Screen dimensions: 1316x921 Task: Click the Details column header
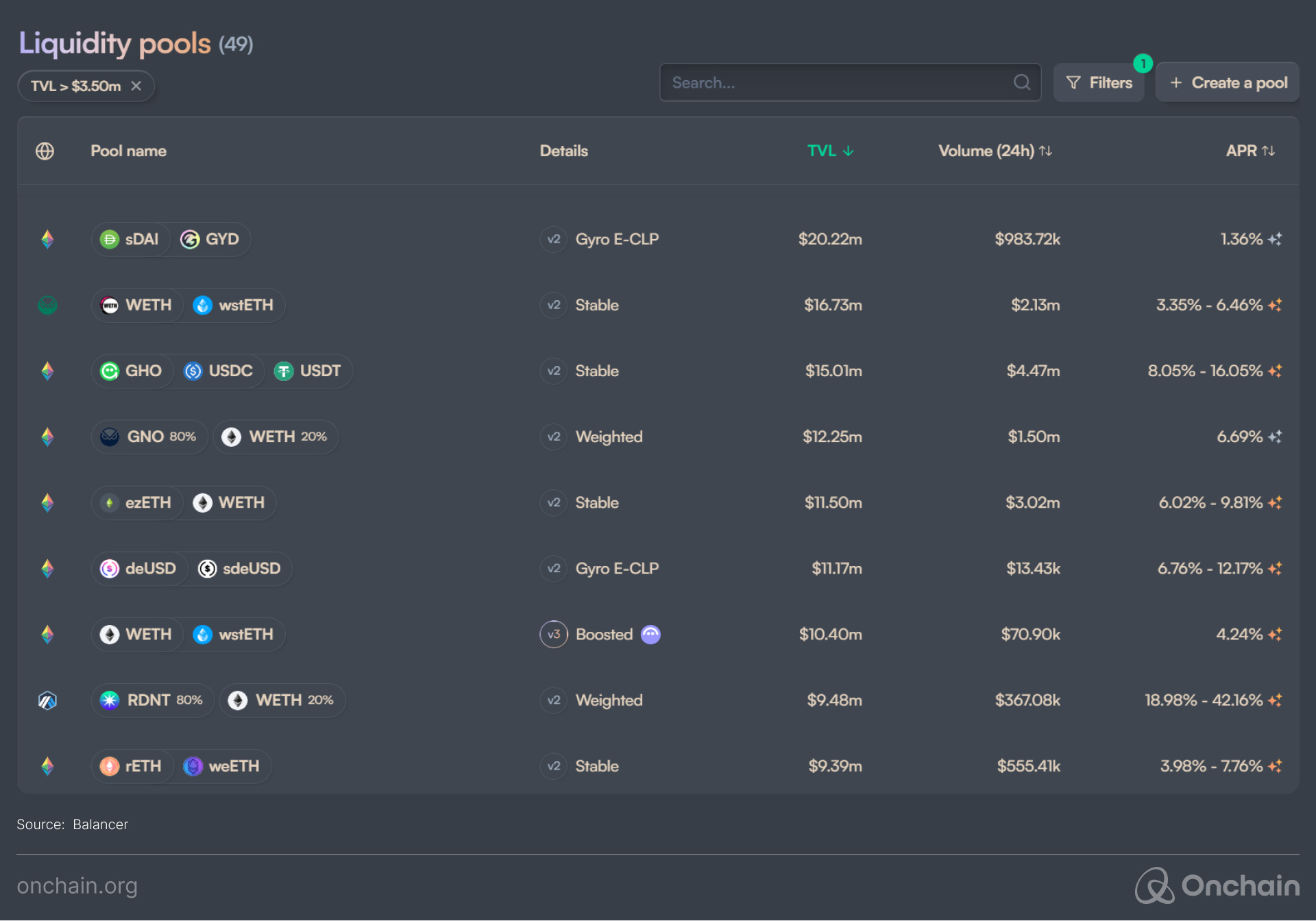click(563, 151)
